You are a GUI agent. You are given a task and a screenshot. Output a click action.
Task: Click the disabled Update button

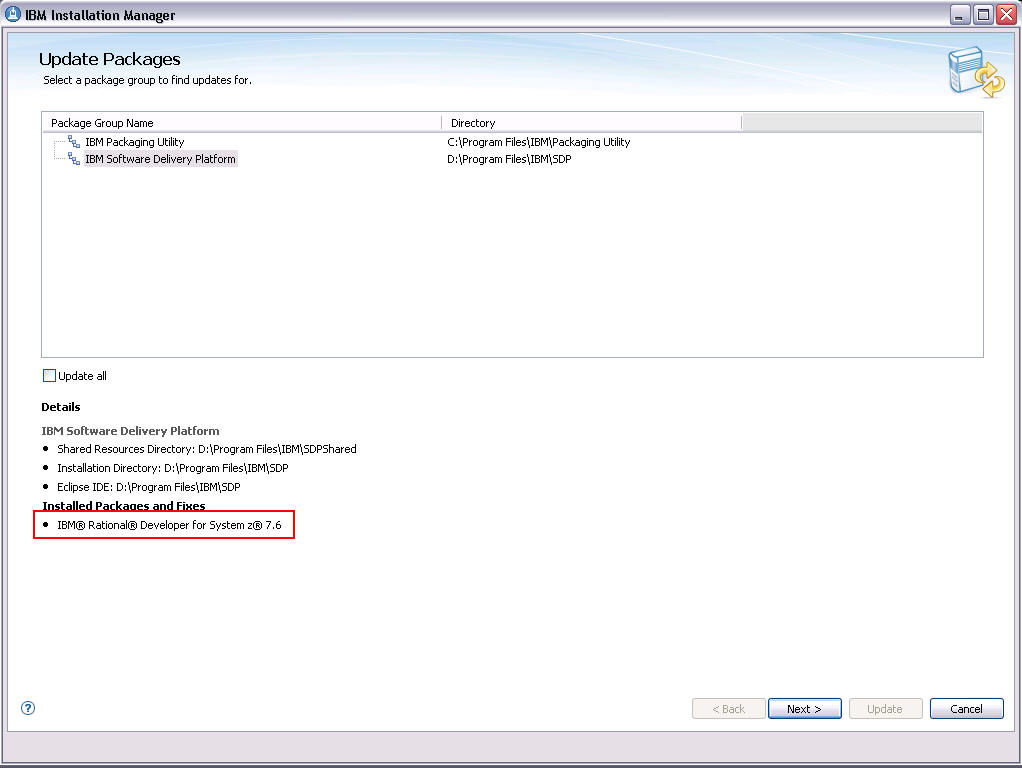click(x=885, y=709)
